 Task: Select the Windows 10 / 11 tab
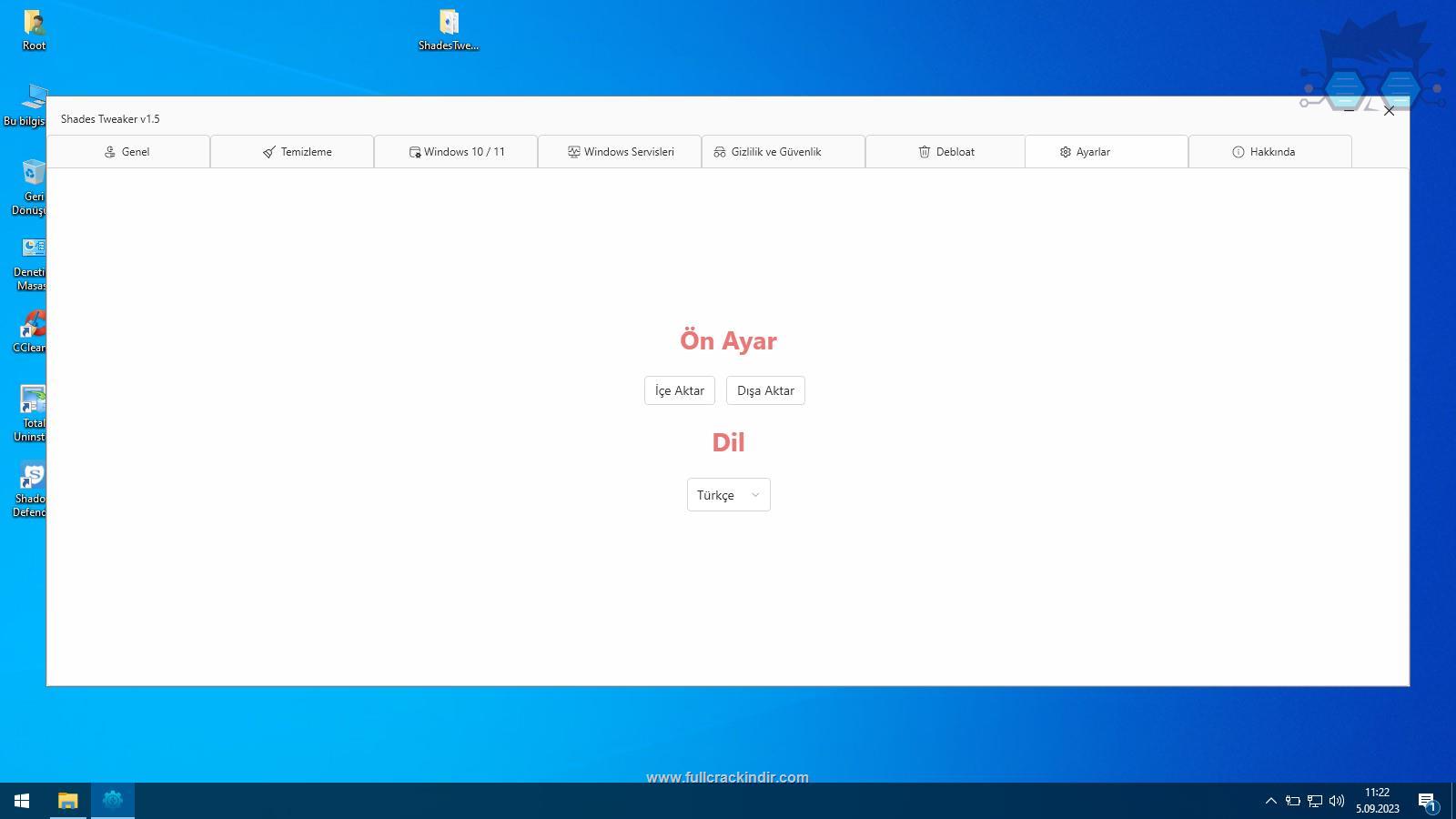456,152
